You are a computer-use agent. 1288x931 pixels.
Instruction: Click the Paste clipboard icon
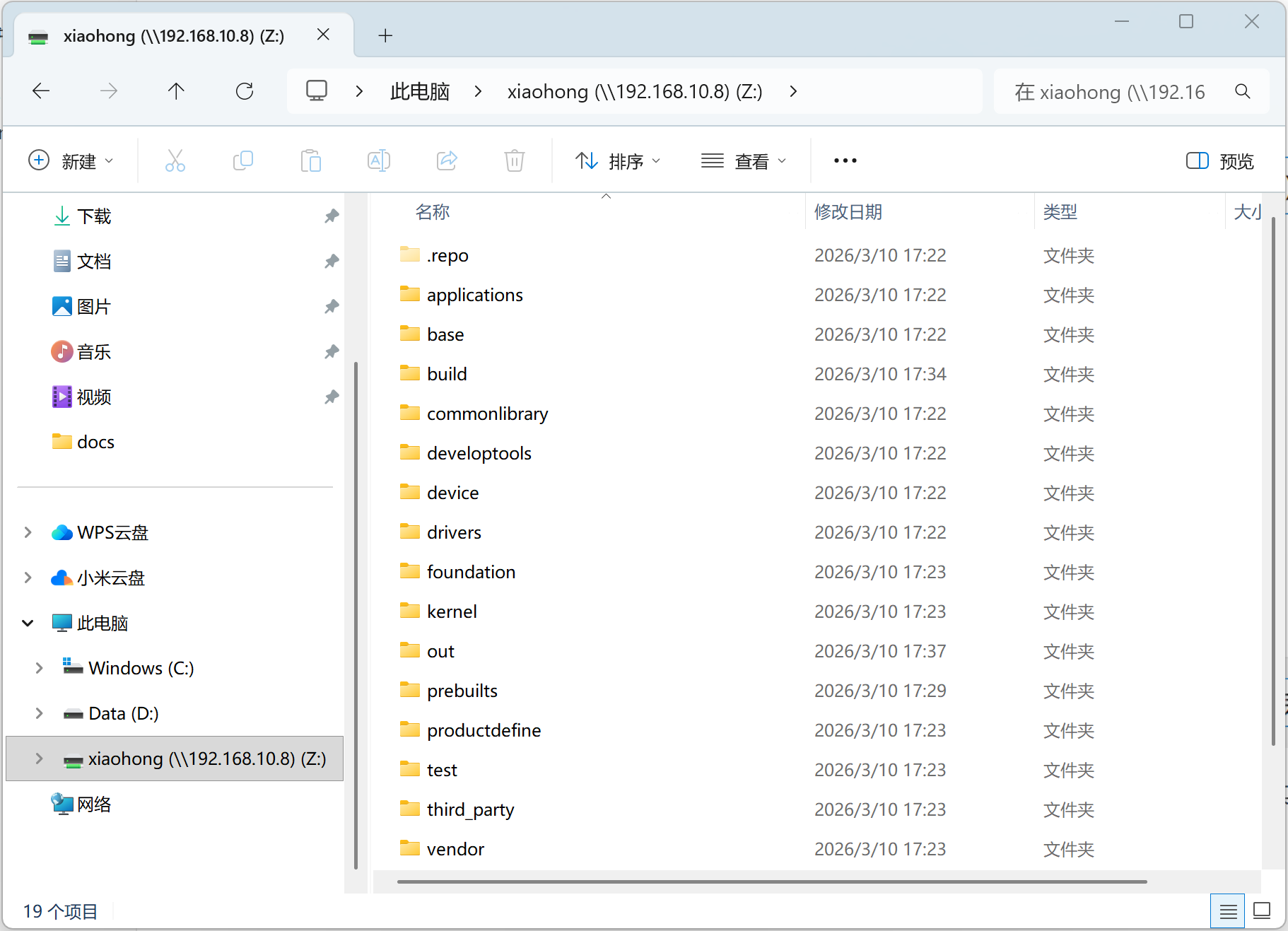[x=311, y=160]
